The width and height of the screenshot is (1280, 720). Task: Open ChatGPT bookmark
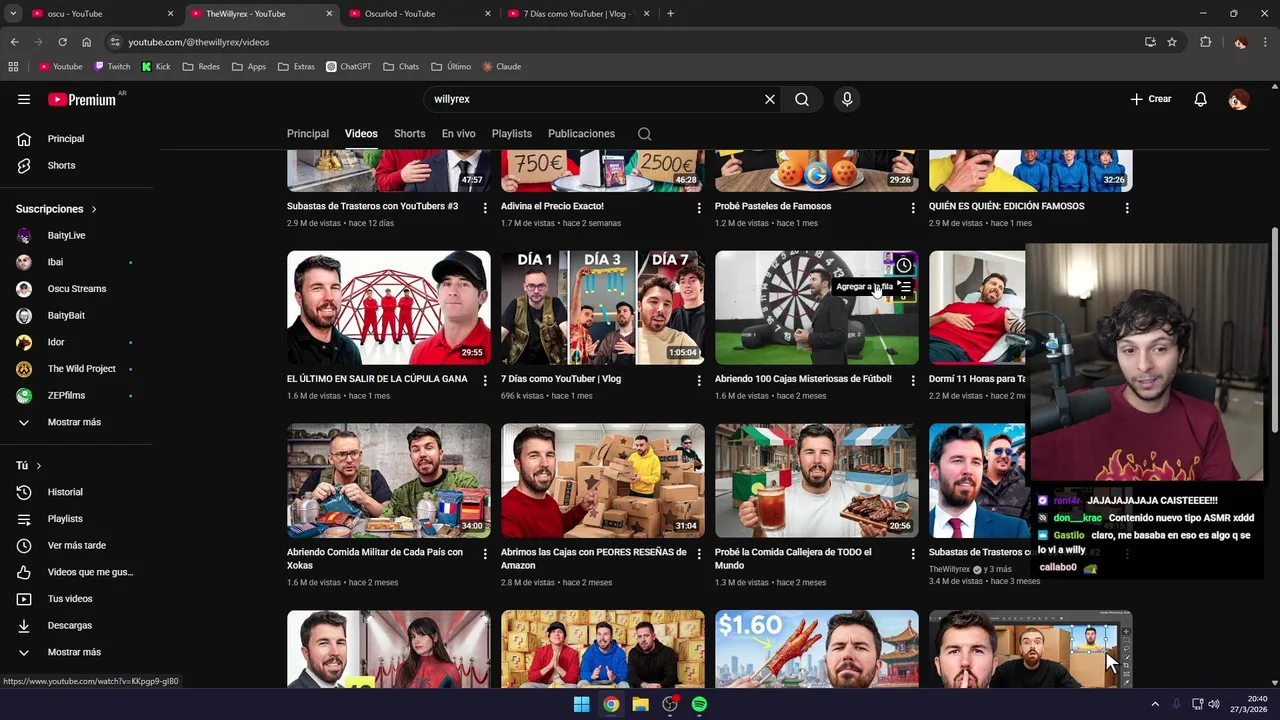348,67
